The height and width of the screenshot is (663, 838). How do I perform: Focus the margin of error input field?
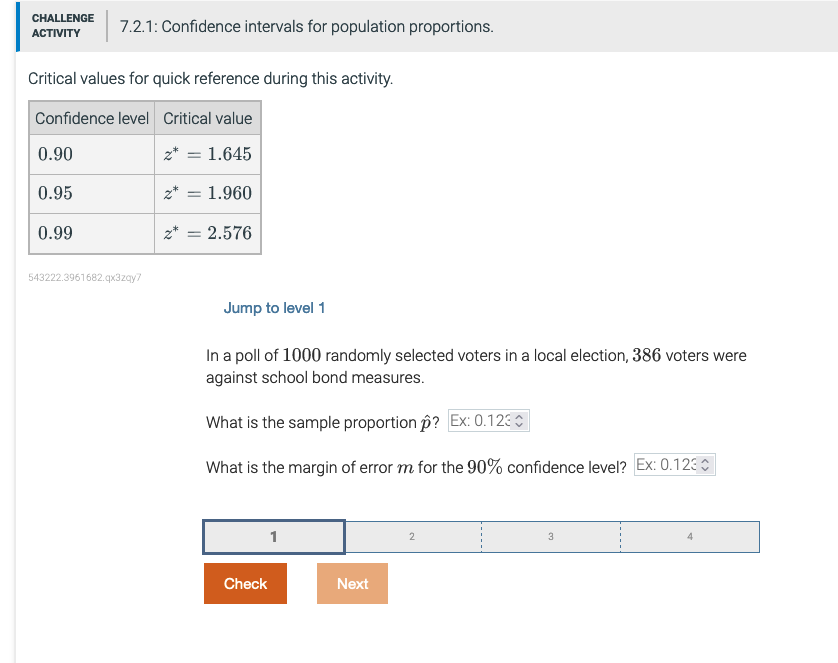(674, 465)
